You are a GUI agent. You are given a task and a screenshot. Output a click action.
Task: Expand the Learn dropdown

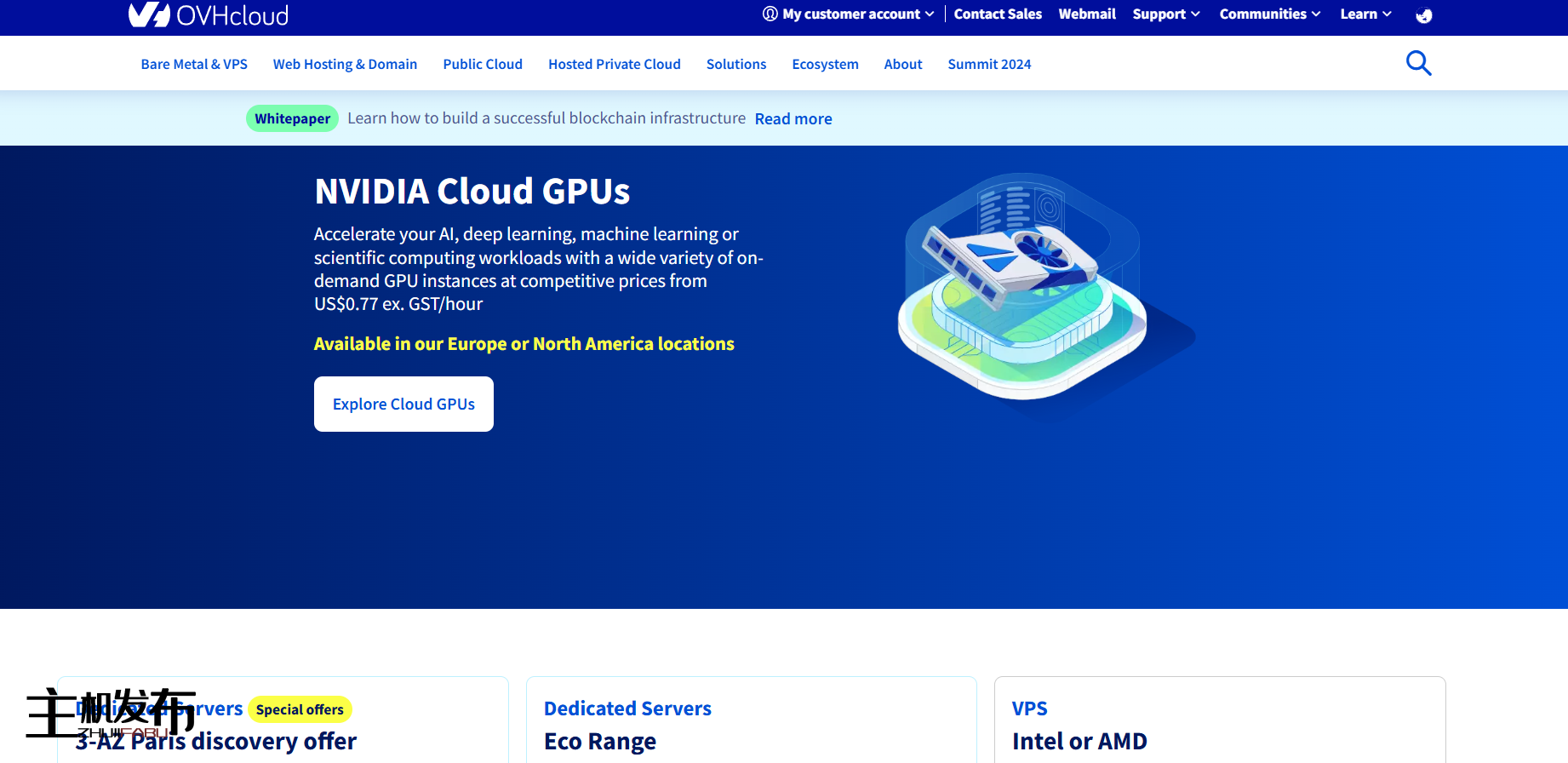tap(1365, 14)
